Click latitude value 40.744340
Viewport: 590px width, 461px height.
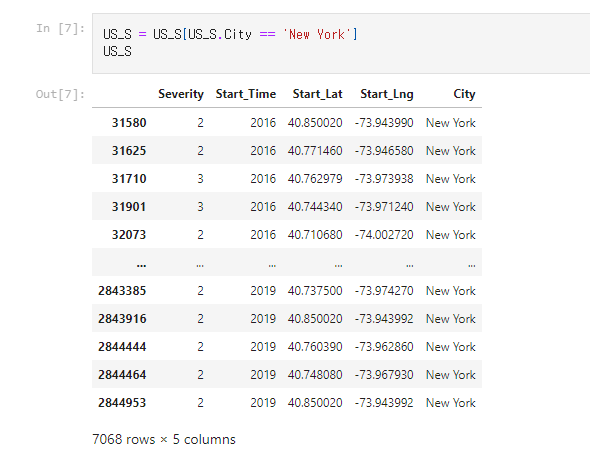315,207
